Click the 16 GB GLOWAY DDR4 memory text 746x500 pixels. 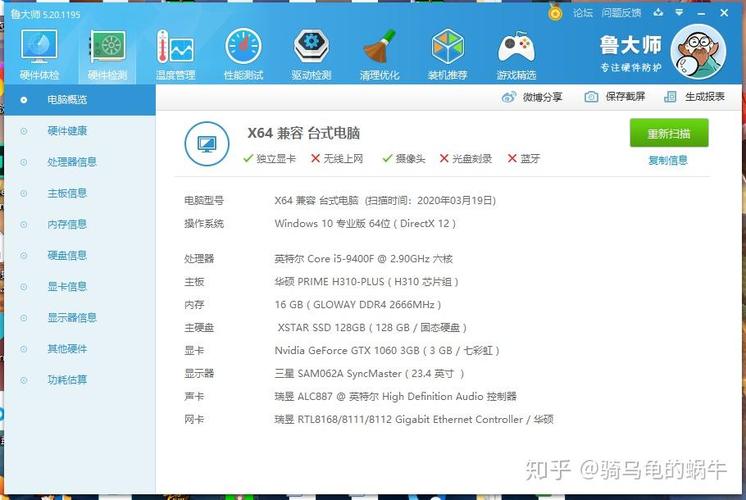(x=358, y=304)
